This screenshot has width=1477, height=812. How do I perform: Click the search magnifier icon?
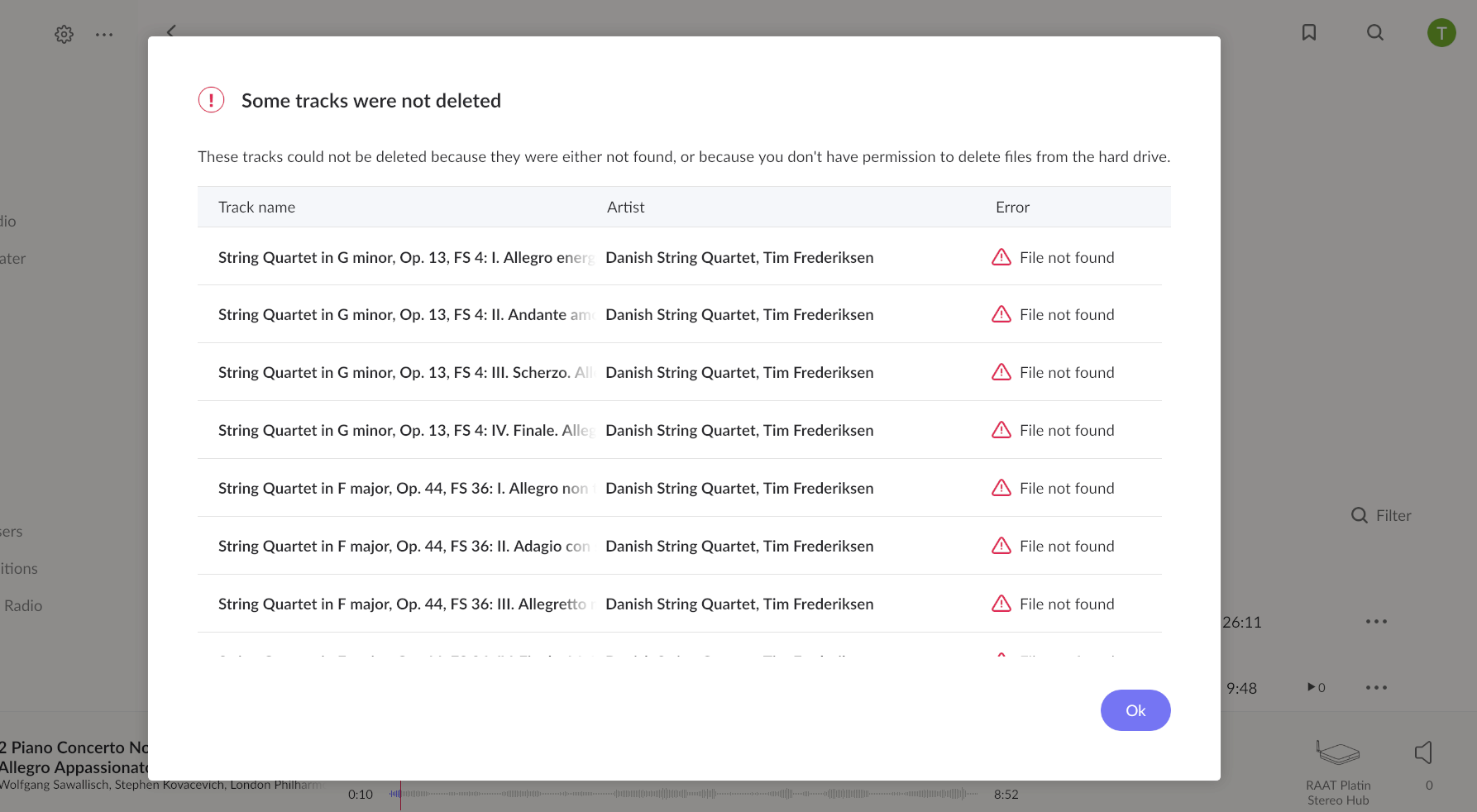[1374, 32]
